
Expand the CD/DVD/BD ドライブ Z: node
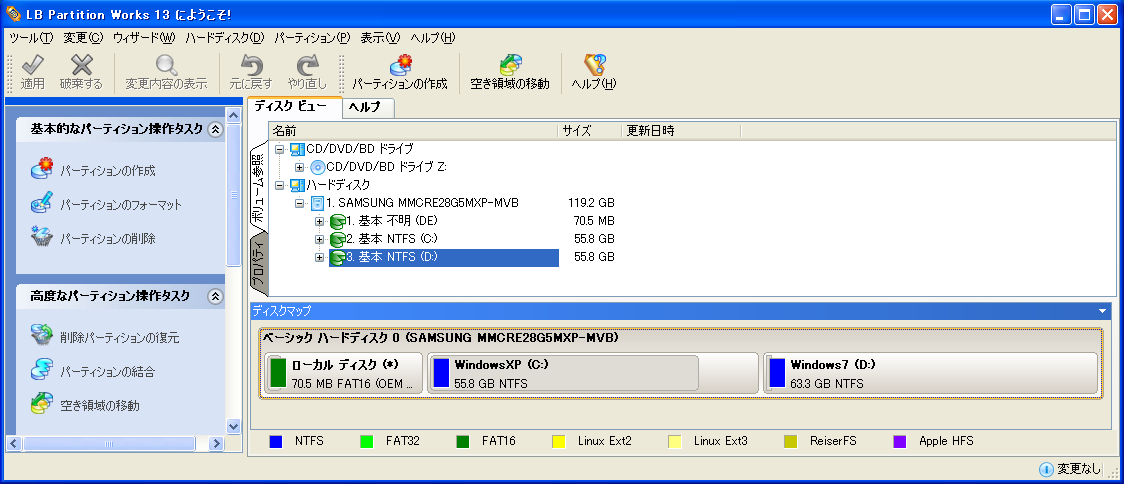click(300, 167)
